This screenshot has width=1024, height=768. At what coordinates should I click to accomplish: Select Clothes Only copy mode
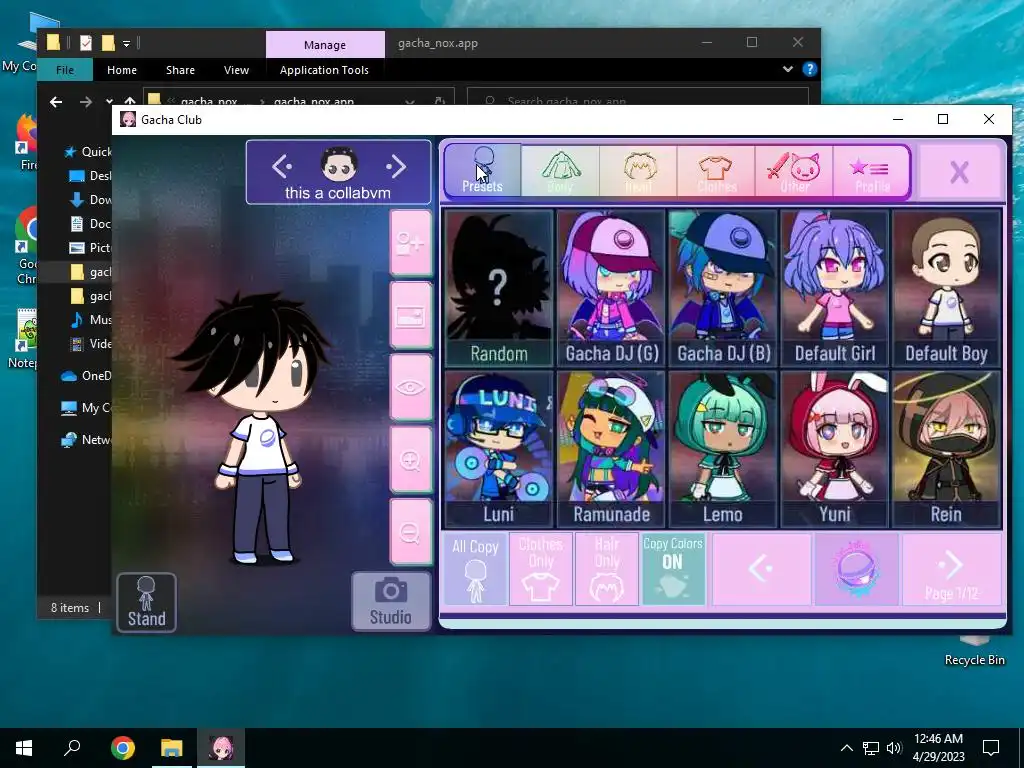[541, 569]
